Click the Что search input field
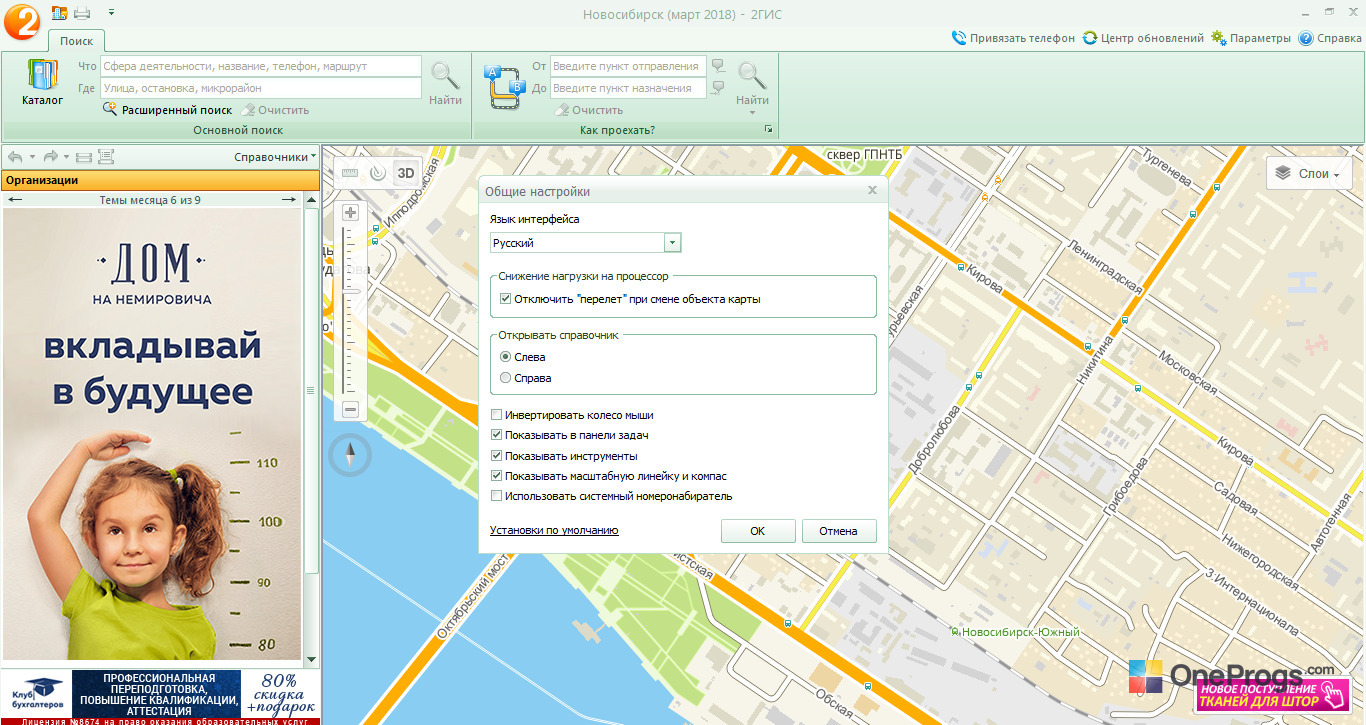Viewport: 1366px width, 725px height. pyautogui.click(x=260, y=66)
